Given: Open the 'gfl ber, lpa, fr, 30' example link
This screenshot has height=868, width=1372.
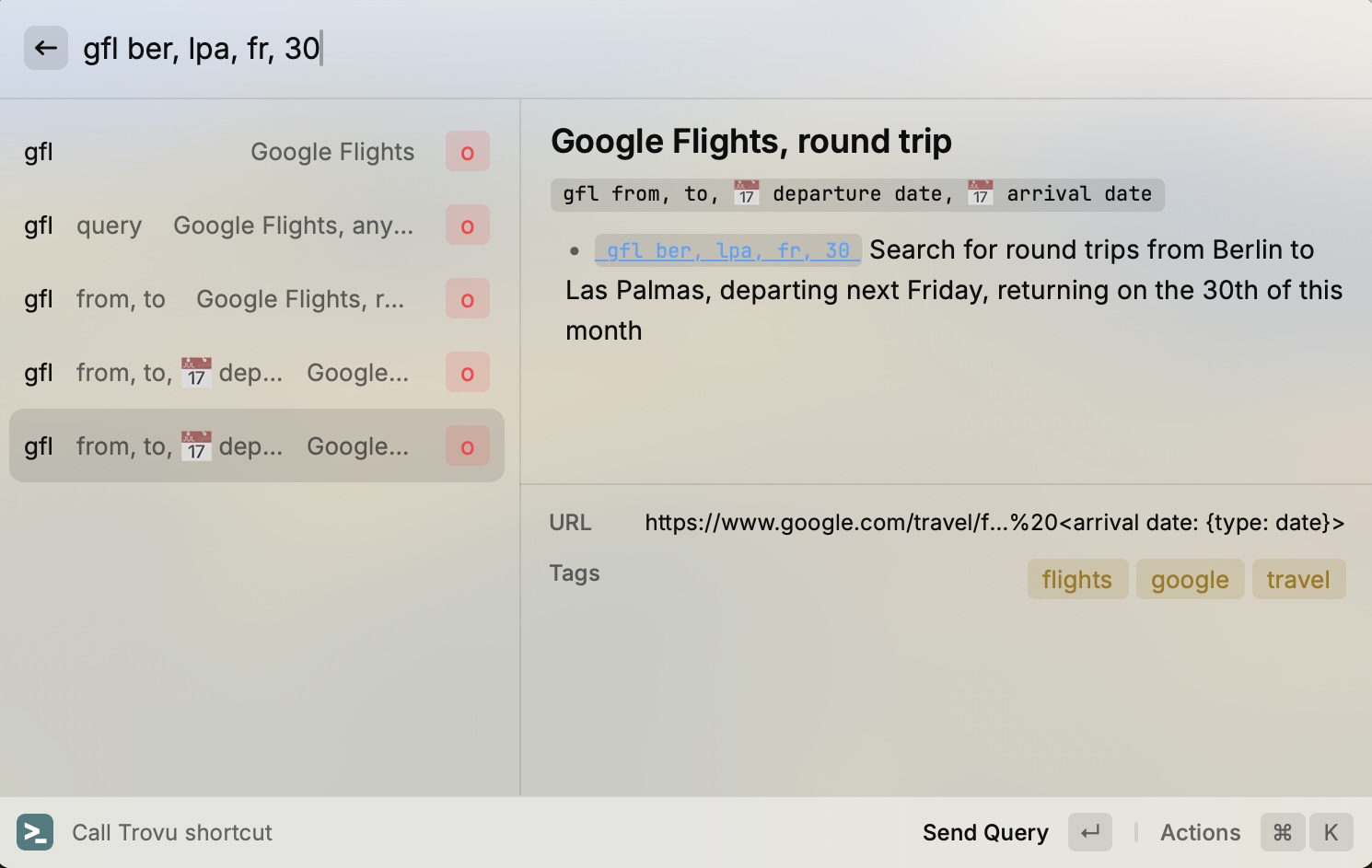Looking at the screenshot, I should tap(728, 249).
